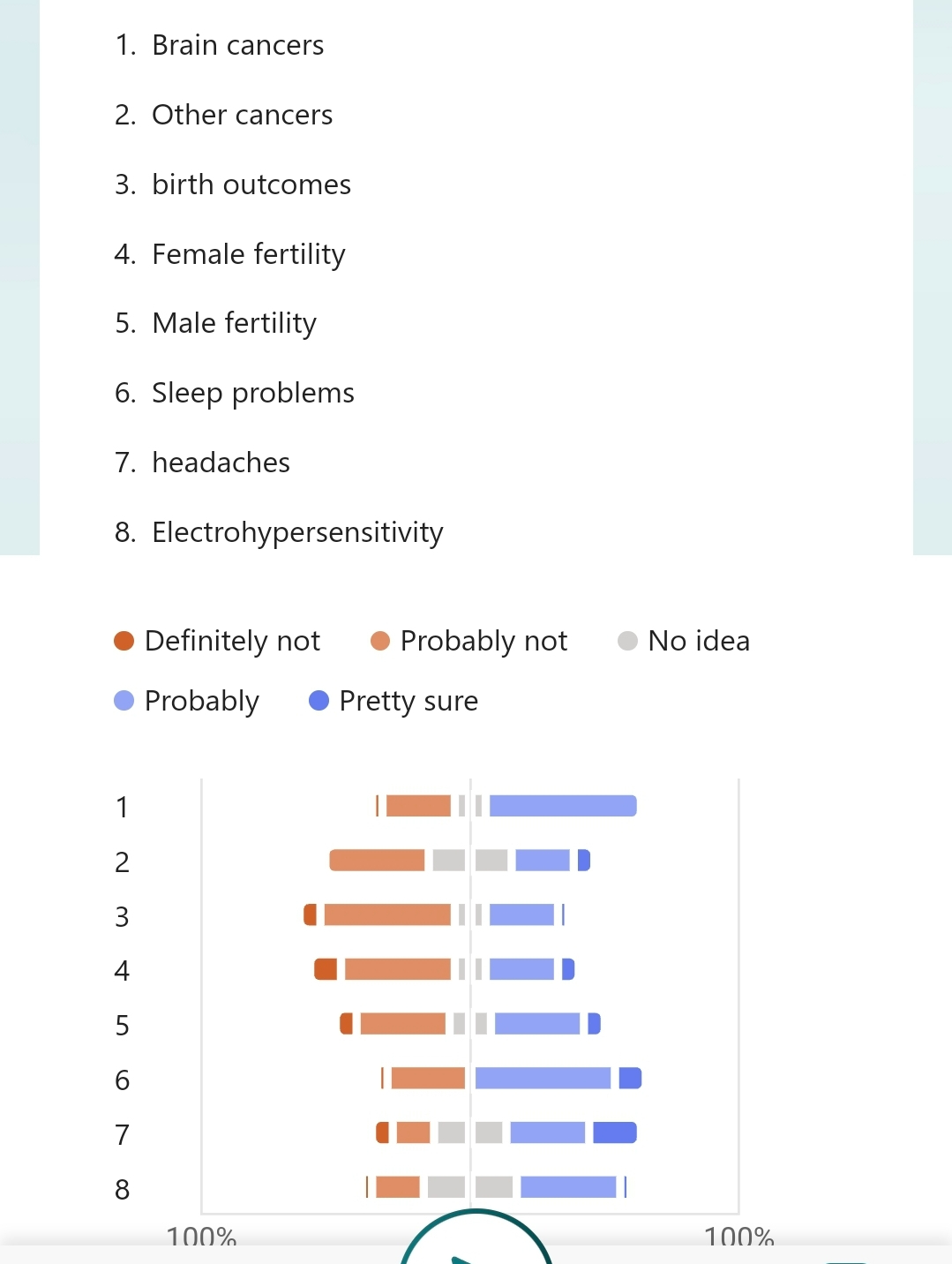Click the 'Pretty sure' bar in row 7
This screenshot has width=952, height=1264.
615,1132
